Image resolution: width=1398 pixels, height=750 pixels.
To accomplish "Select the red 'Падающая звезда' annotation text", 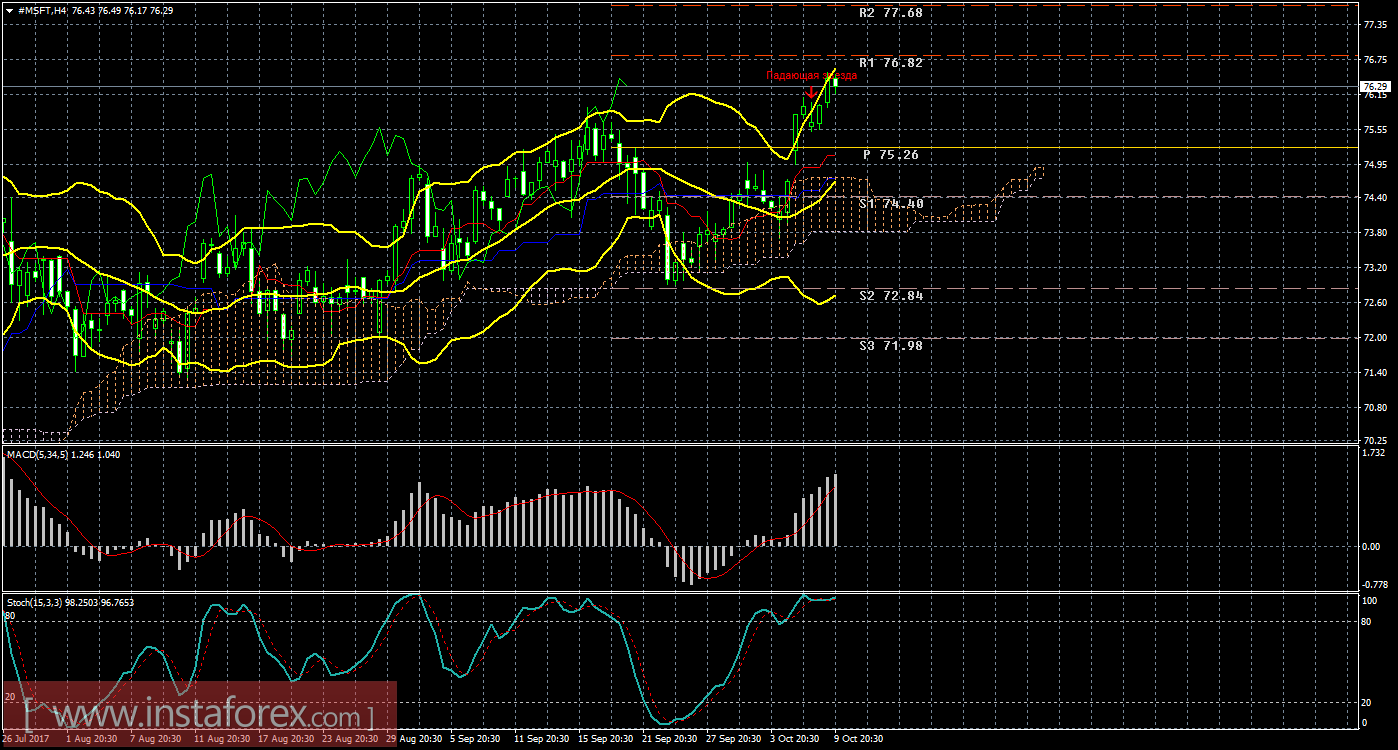I will (811, 76).
